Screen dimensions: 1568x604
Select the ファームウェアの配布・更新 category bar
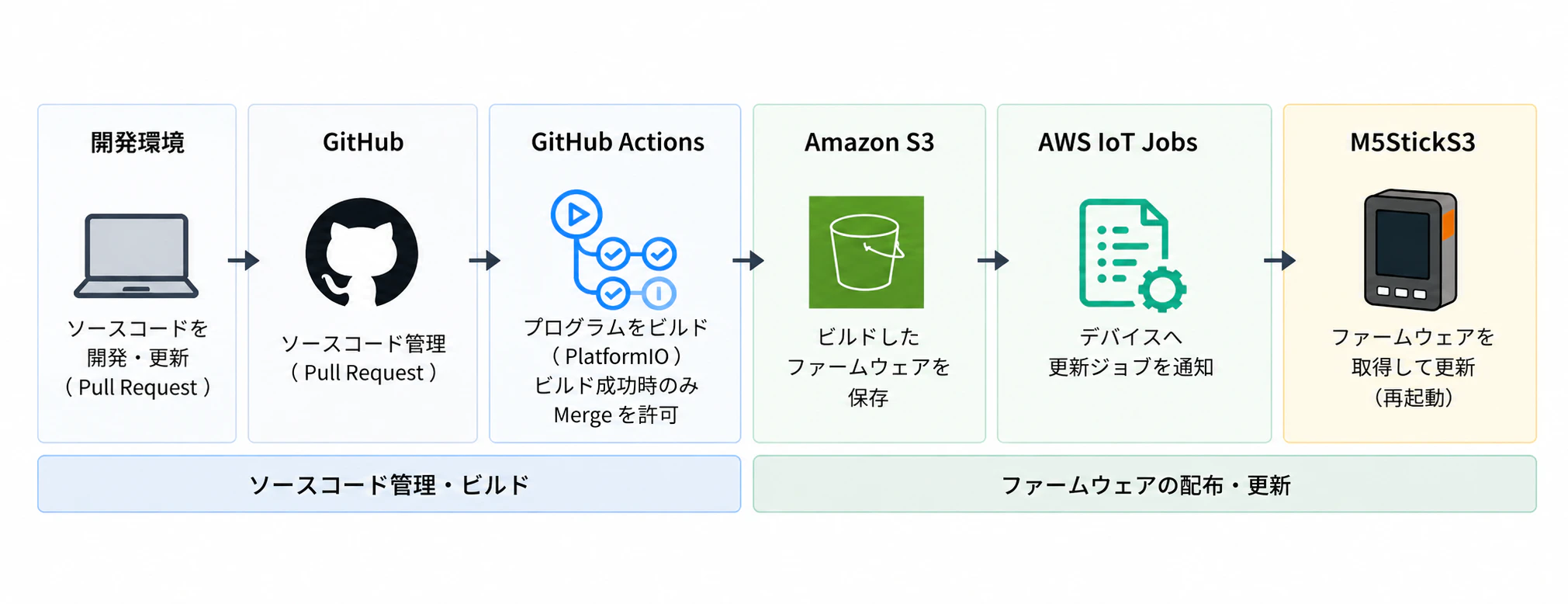tap(1144, 484)
